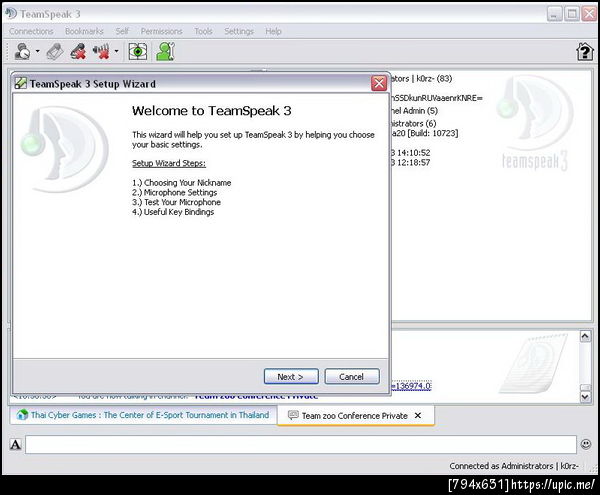Open the Settings menu
This screenshot has height=495, width=600.
point(239,31)
